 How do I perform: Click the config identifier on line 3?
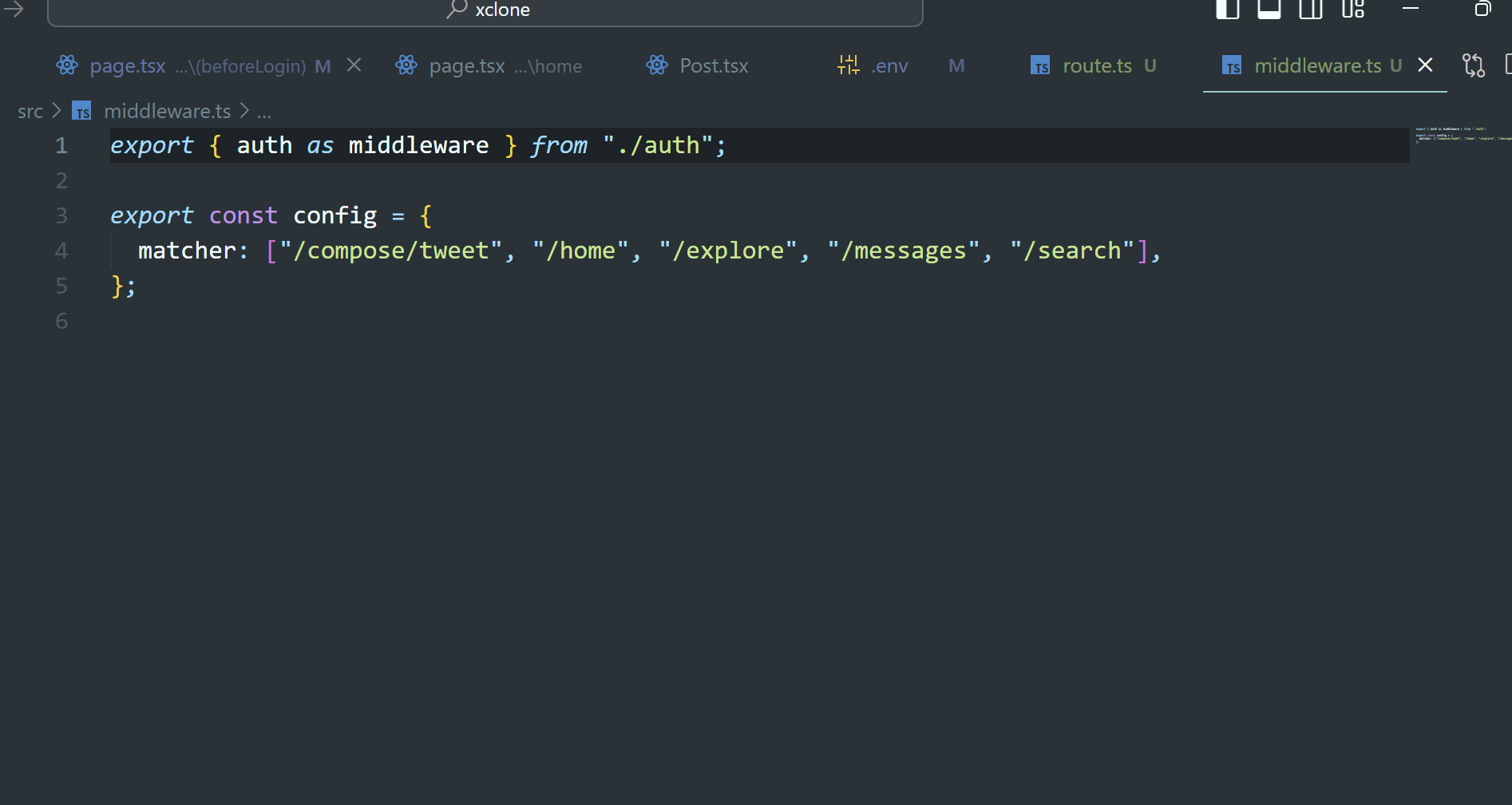pos(335,215)
